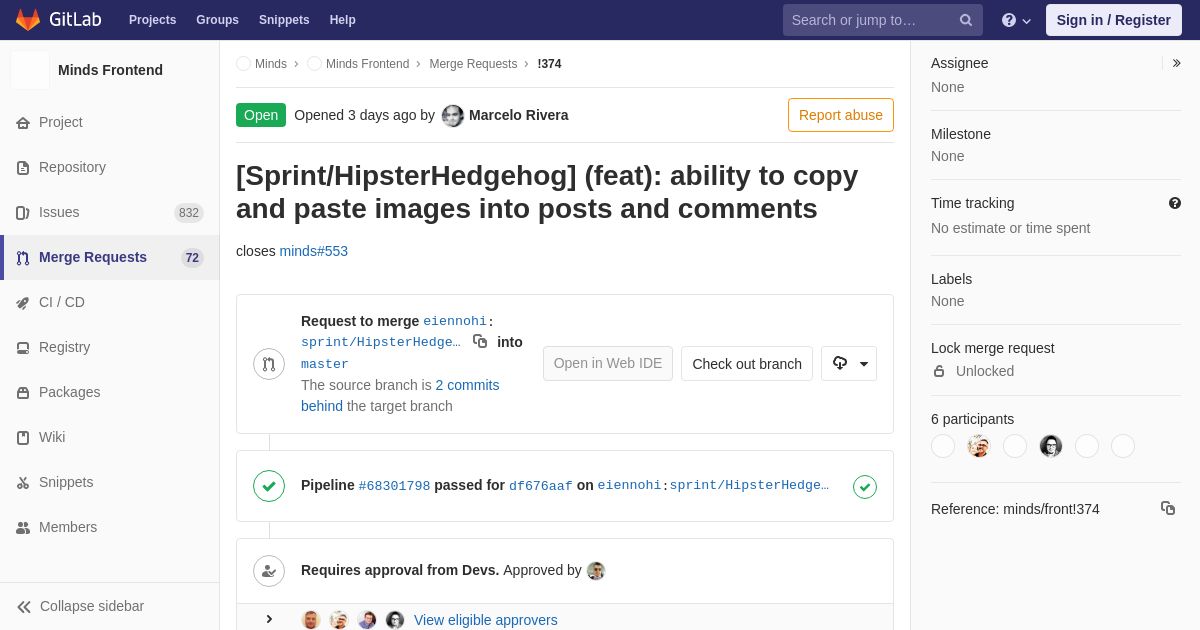Click the Minds Frontend project title
Screen dimensions: 1200x630
(x=110, y=70)
